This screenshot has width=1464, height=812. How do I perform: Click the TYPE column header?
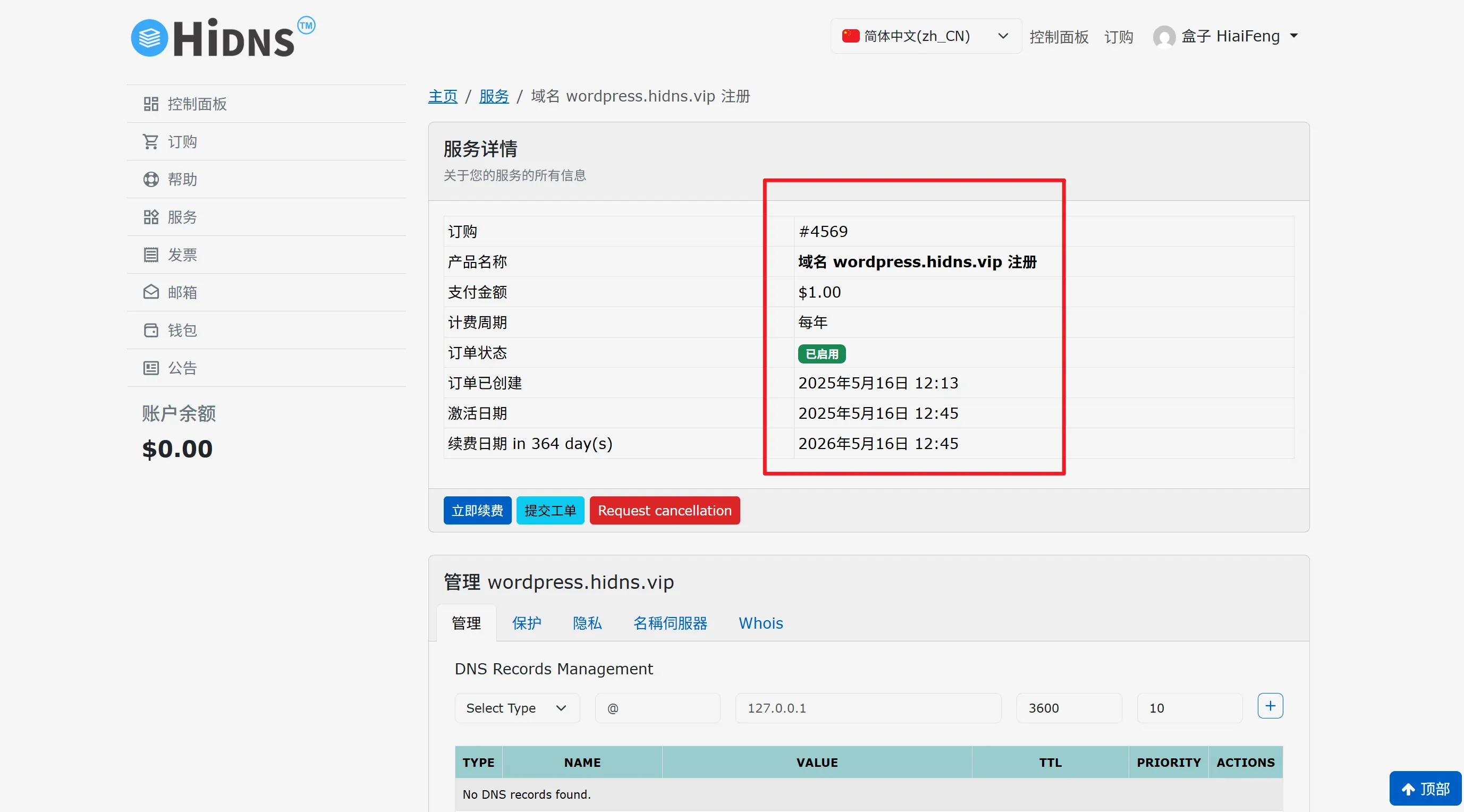(x=479, y=762)
